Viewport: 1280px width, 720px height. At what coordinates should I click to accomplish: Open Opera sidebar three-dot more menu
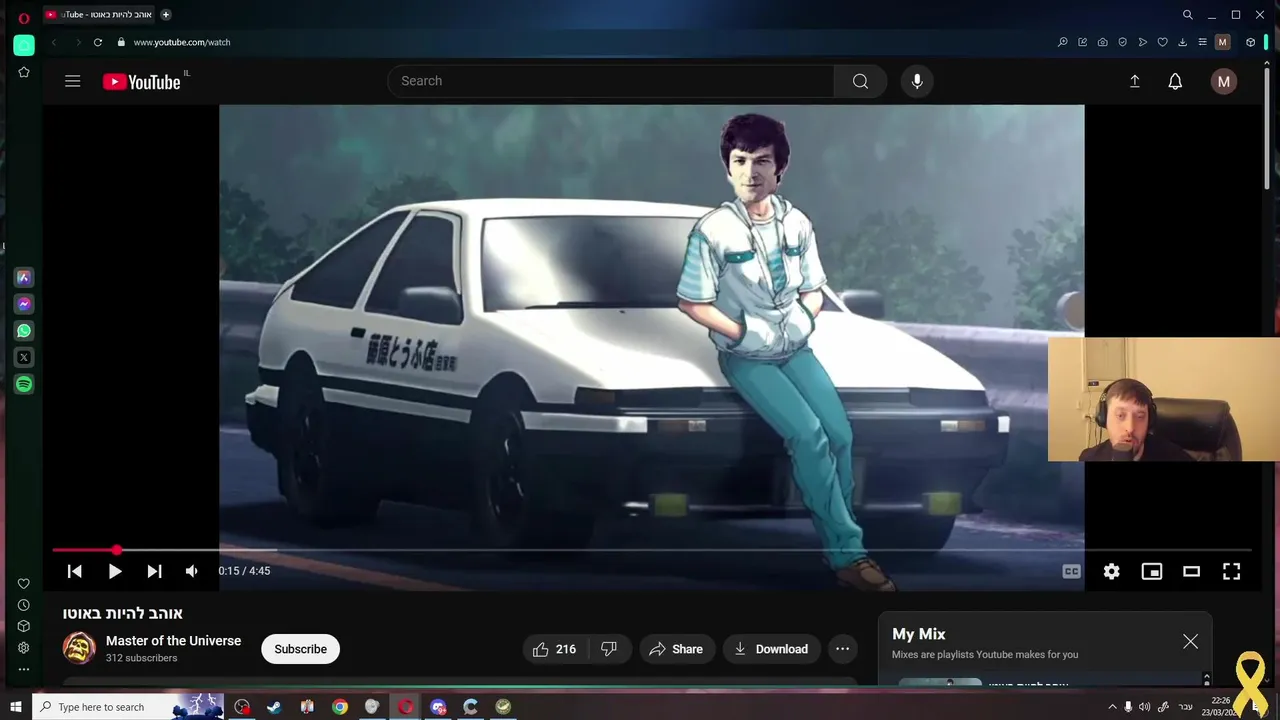24,669
